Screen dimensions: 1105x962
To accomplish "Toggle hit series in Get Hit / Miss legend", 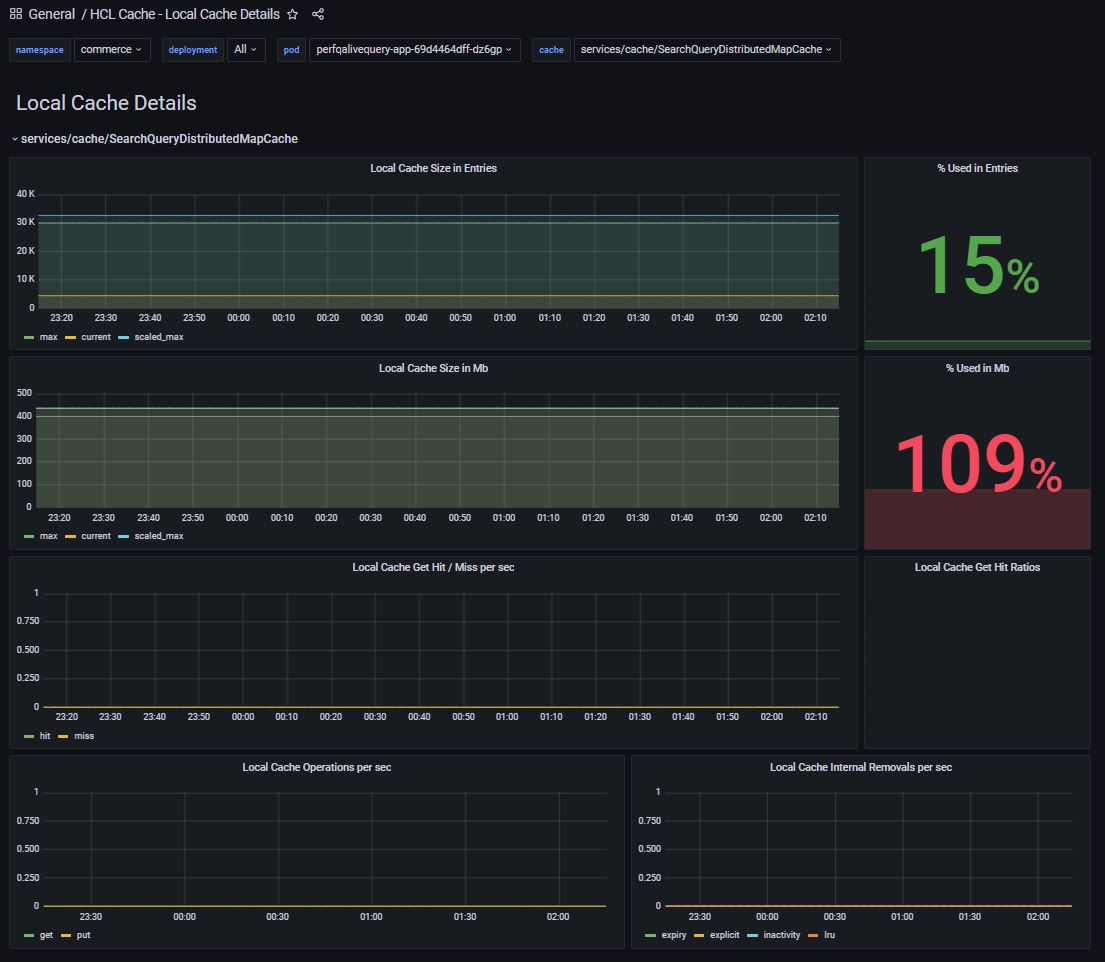I will [44, 736].
